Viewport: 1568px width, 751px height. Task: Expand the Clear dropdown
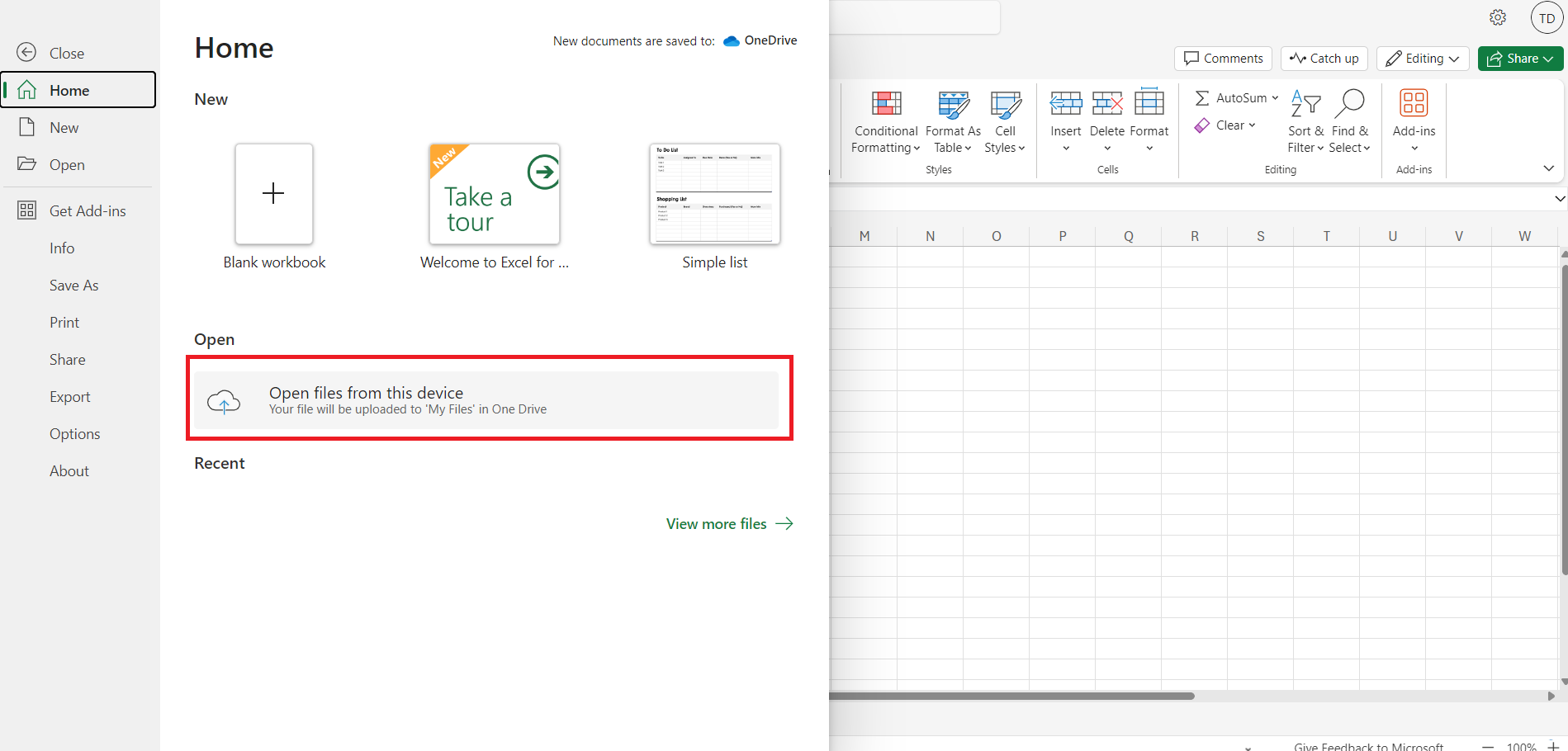pos(1252,125)
